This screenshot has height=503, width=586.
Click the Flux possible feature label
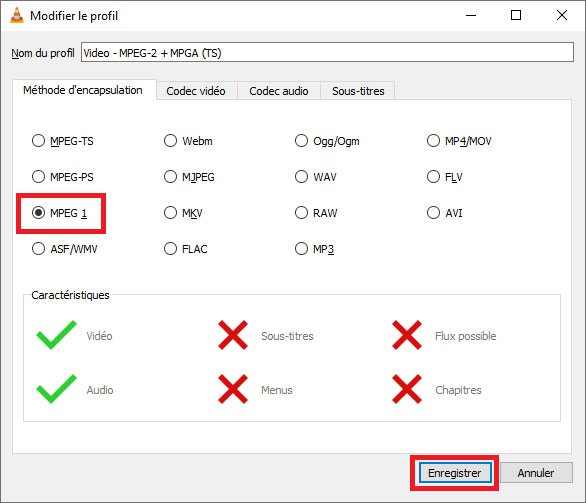[466, 336]
